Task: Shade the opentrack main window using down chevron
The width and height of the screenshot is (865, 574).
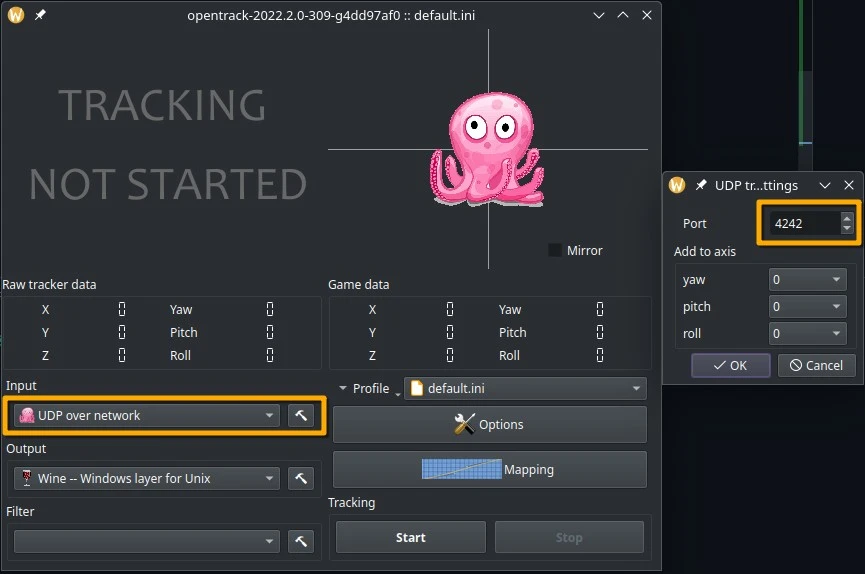Action: coord(599,15)
